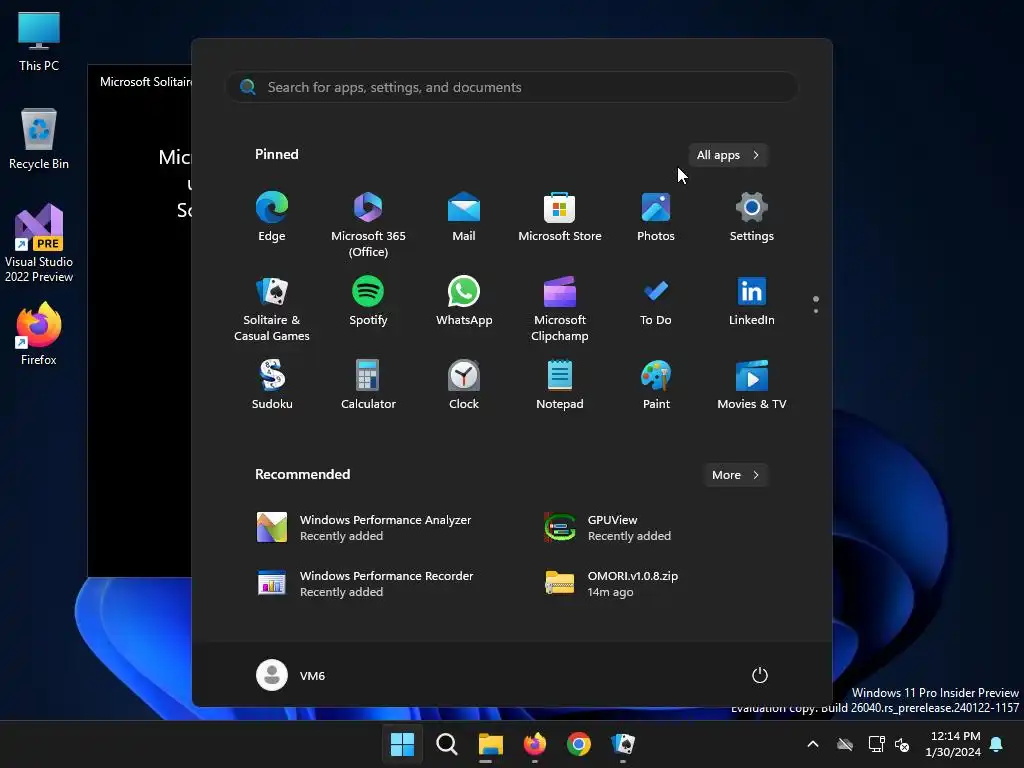Expand the All apps list
Viewport: 1024px width, 768px height.
click(728, 155)
